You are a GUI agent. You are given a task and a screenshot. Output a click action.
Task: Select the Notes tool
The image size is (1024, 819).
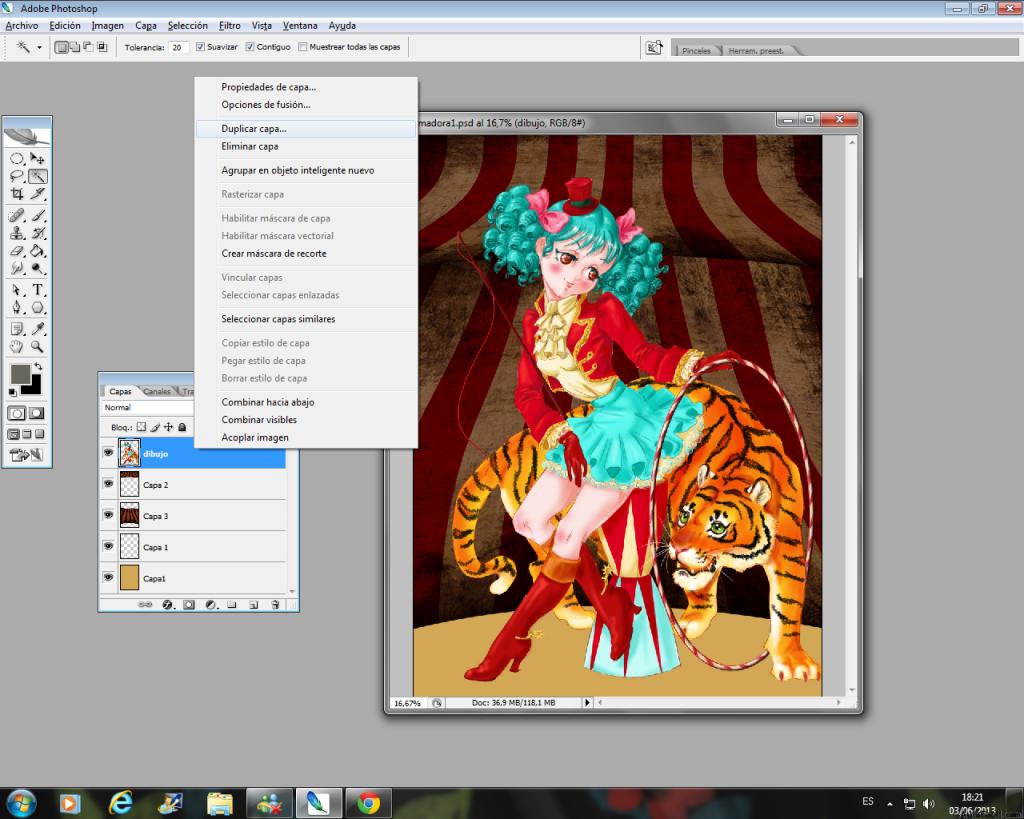[x=17, y=329]
